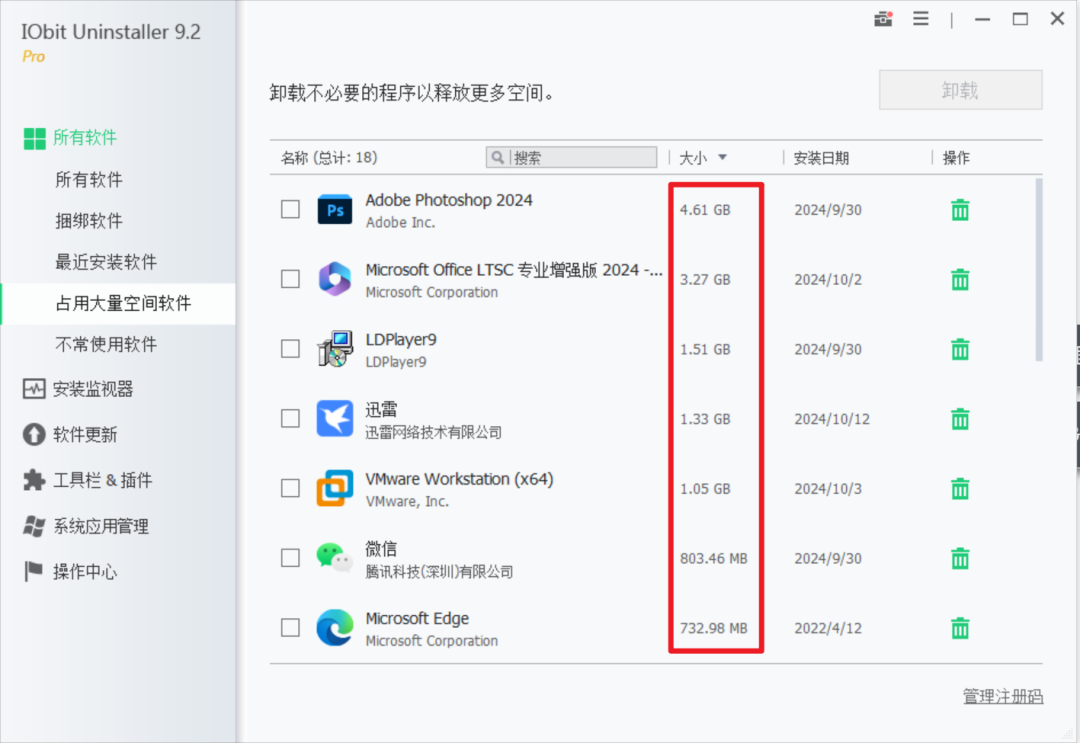Click the 3.27 GB size value

[x=705, y=280]
